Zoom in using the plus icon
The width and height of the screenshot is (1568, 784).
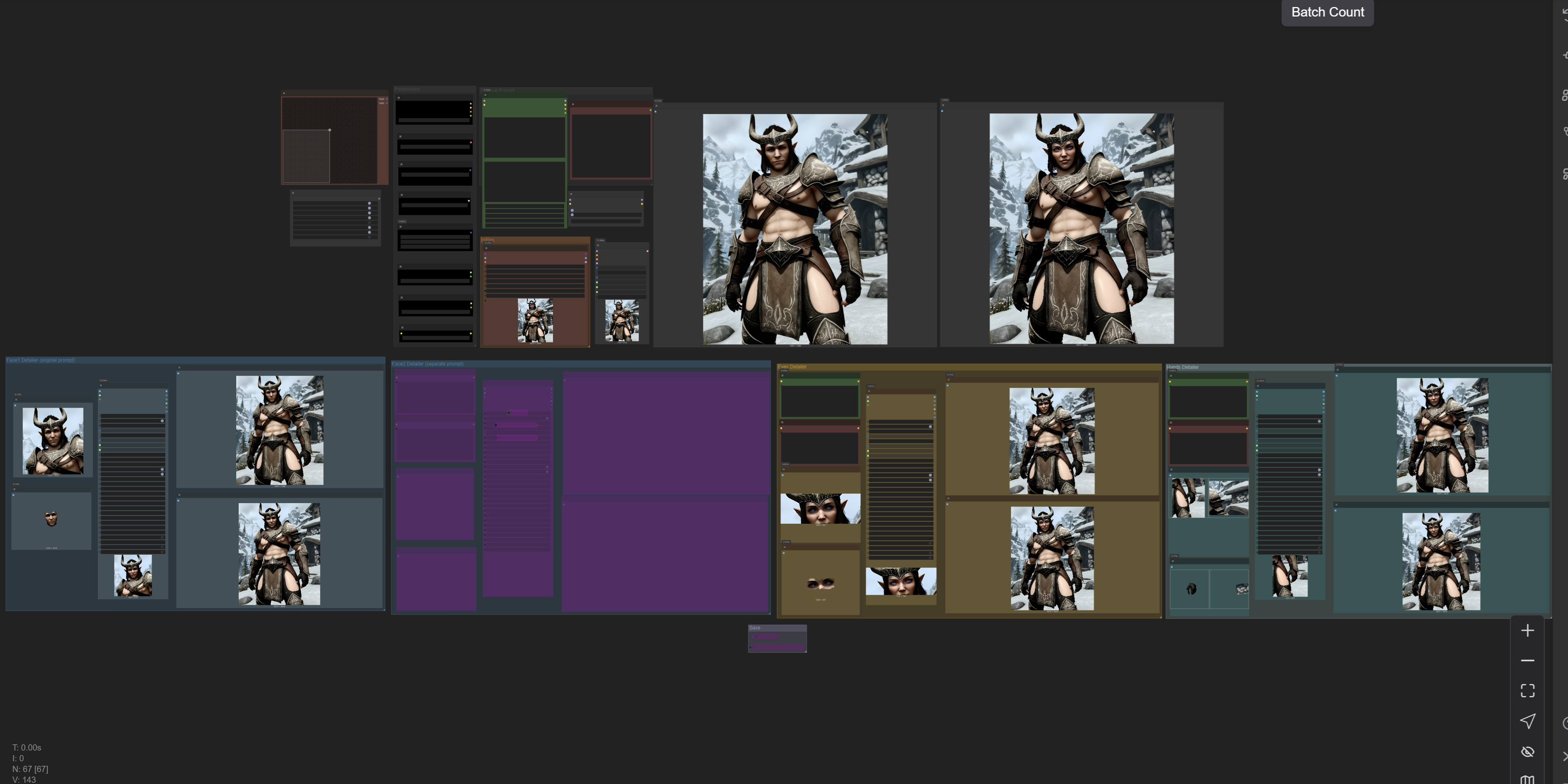(1527, 631)
